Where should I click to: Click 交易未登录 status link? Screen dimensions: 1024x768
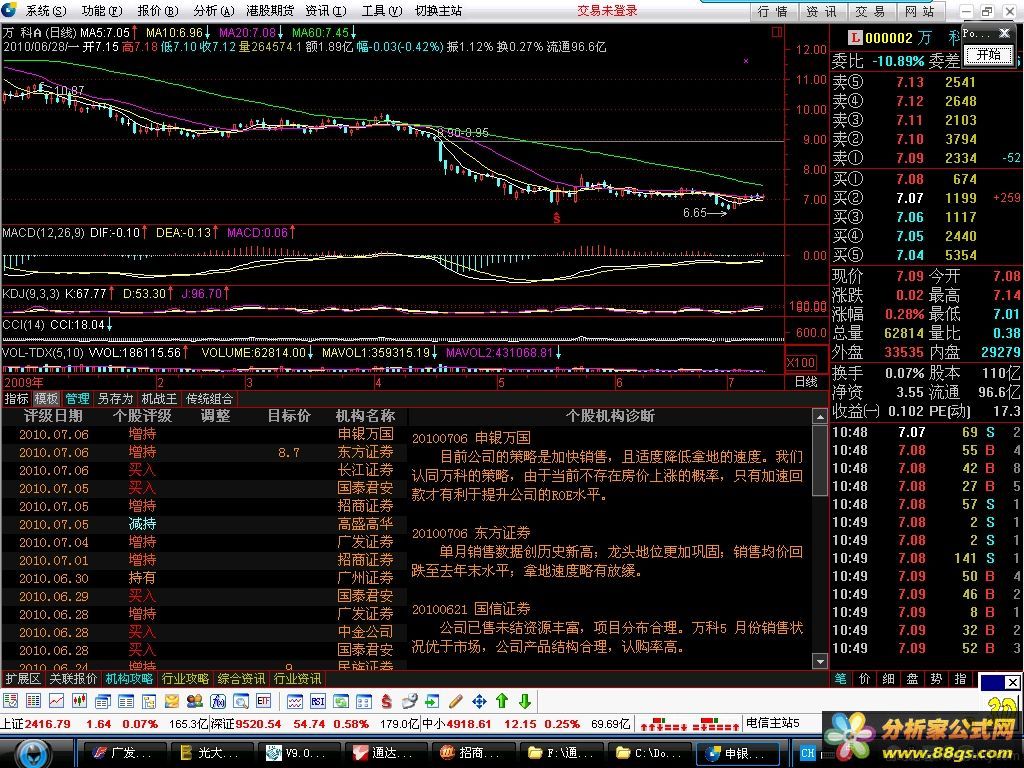607,10
